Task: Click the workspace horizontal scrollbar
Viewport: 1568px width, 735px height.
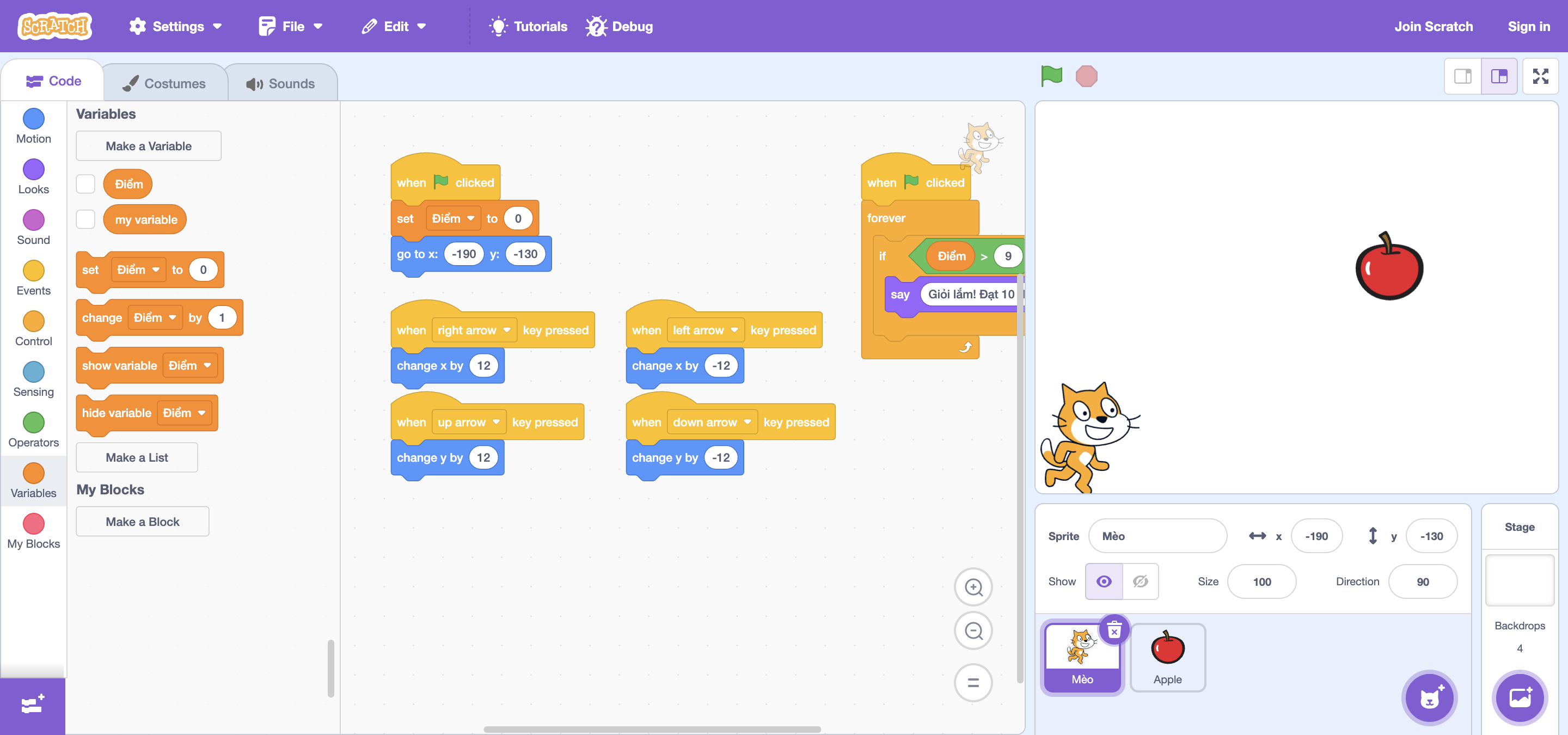Action: tap(652, 728)
